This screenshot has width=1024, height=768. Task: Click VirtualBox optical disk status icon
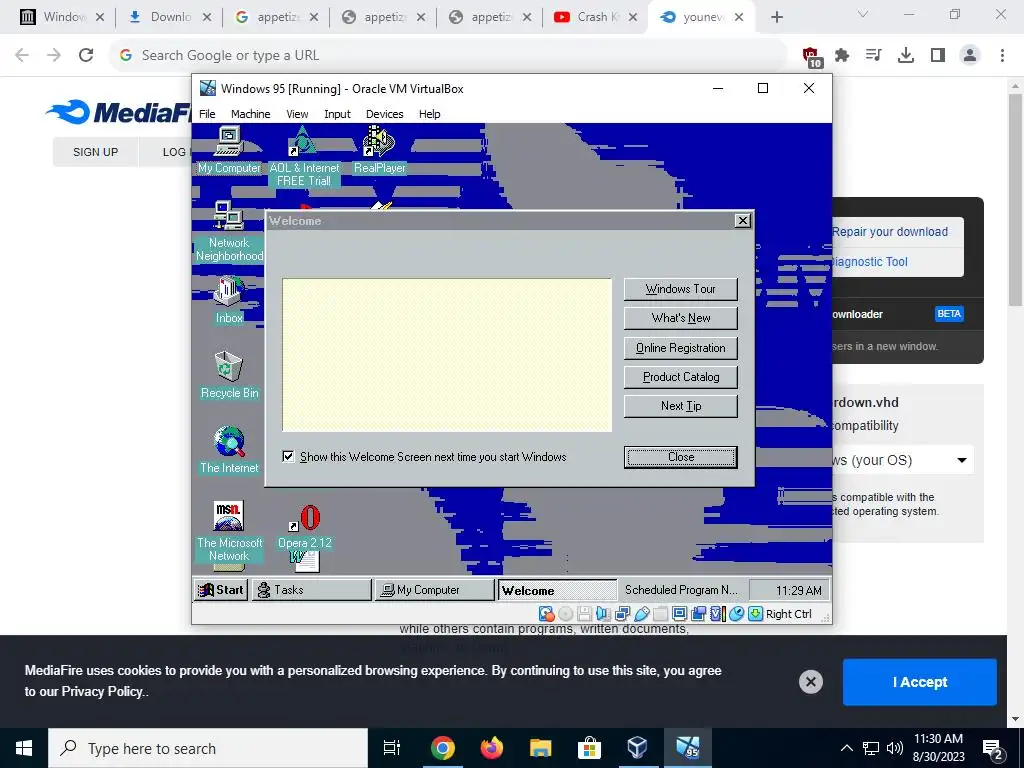566,614
